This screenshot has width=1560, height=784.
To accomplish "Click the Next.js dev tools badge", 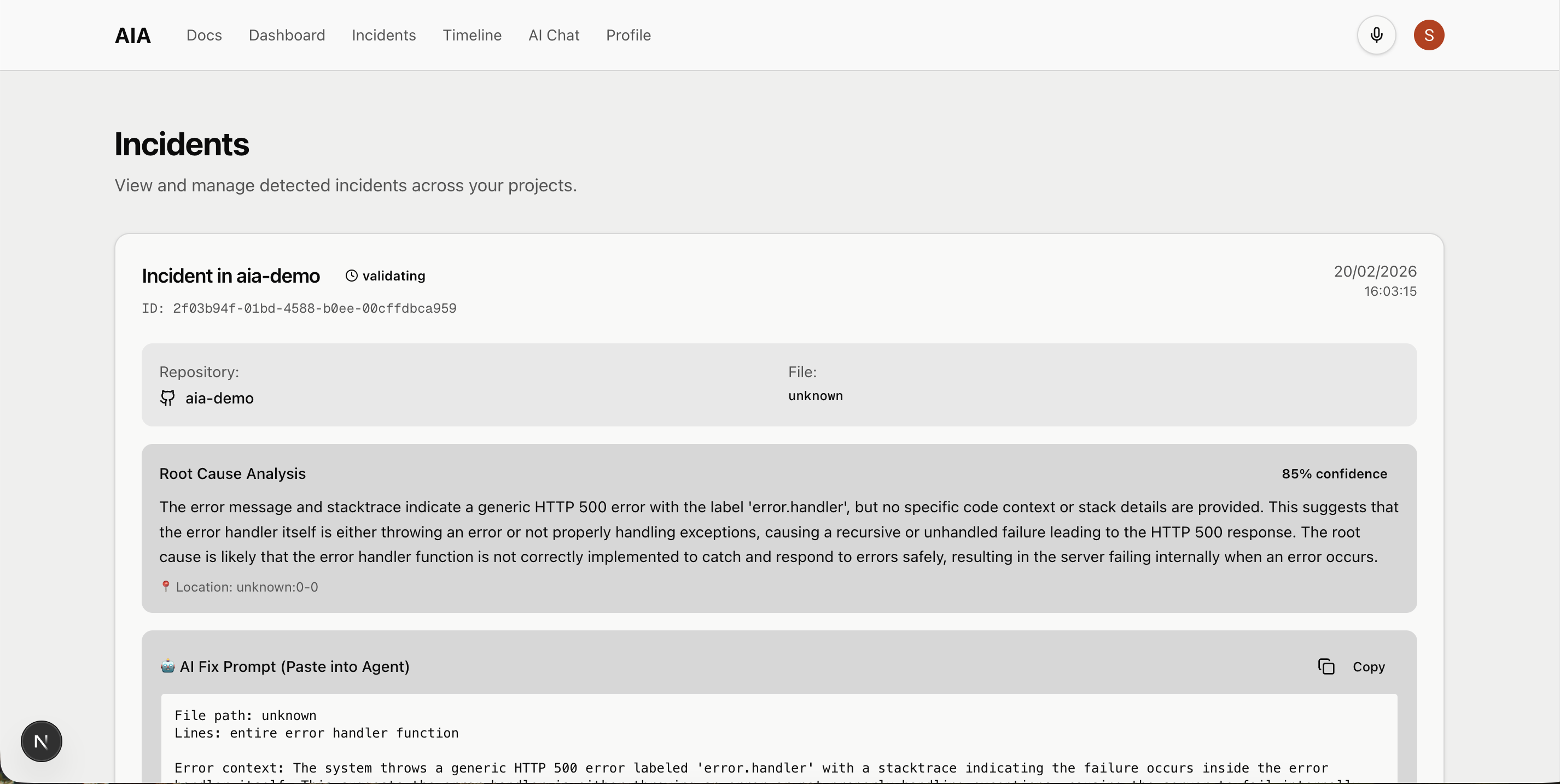I will 41,741.
